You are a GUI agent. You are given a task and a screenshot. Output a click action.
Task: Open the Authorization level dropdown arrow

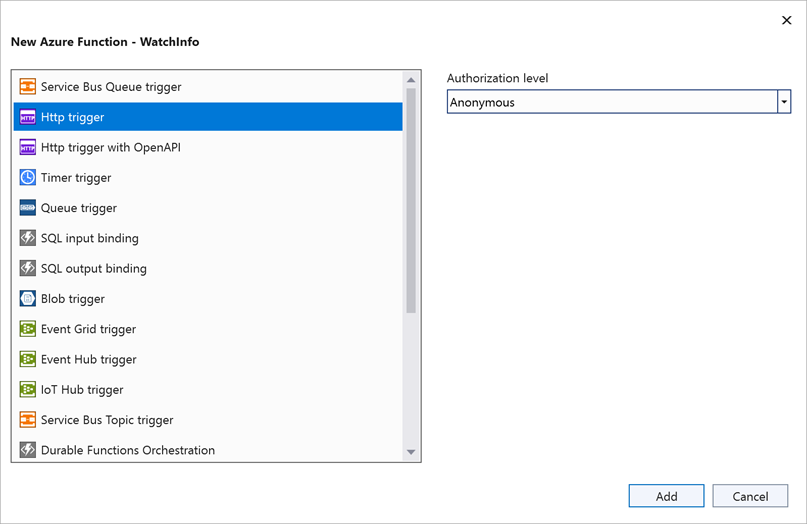pyautogui.click(x=784, y=102)
